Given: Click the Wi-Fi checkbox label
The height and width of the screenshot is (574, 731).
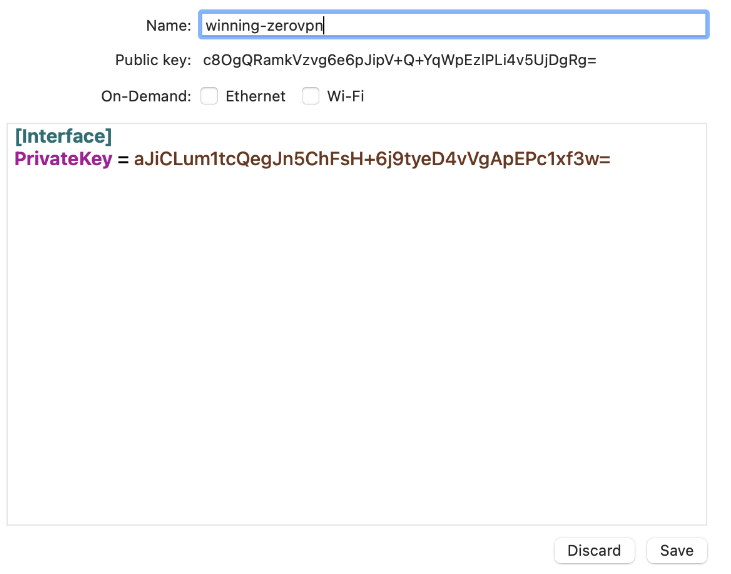Looking at the screenshot, I should click(345, 96).
